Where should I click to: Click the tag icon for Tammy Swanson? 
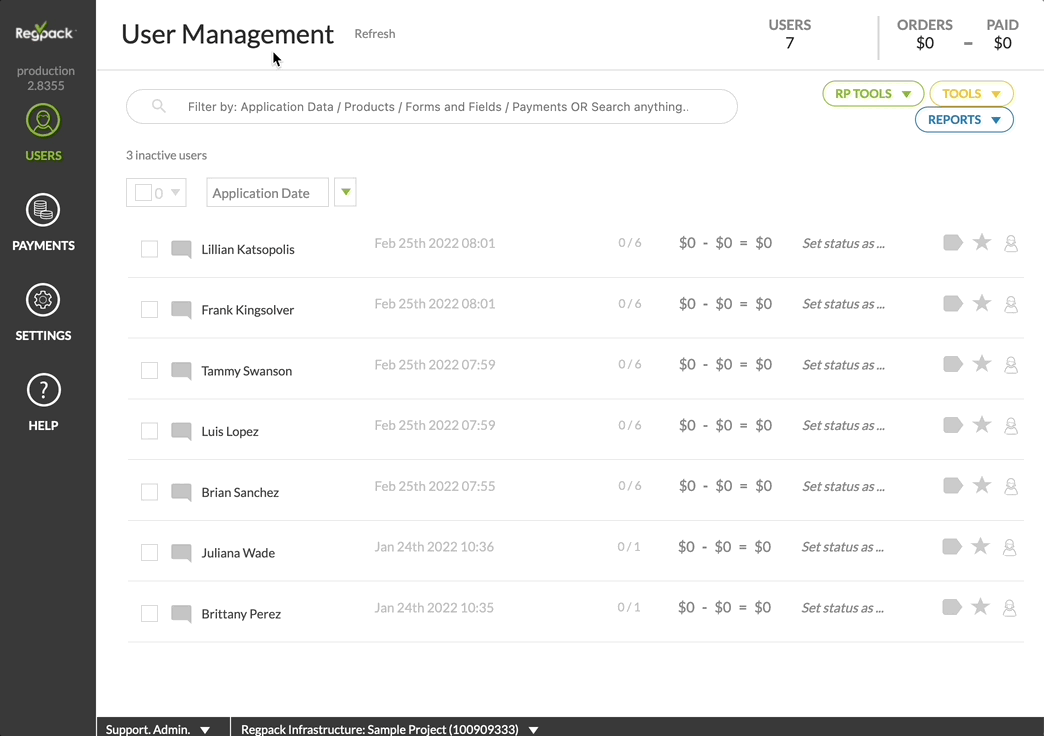tap(953, 364)
